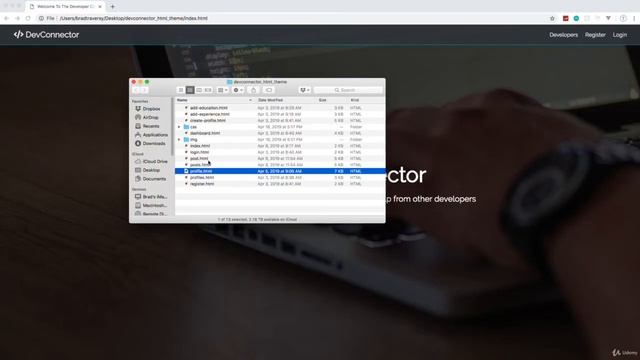This screenshot has width=640, height=360.
Task: Select Macintosh HD in Finder sidebar
Action: 151,205
